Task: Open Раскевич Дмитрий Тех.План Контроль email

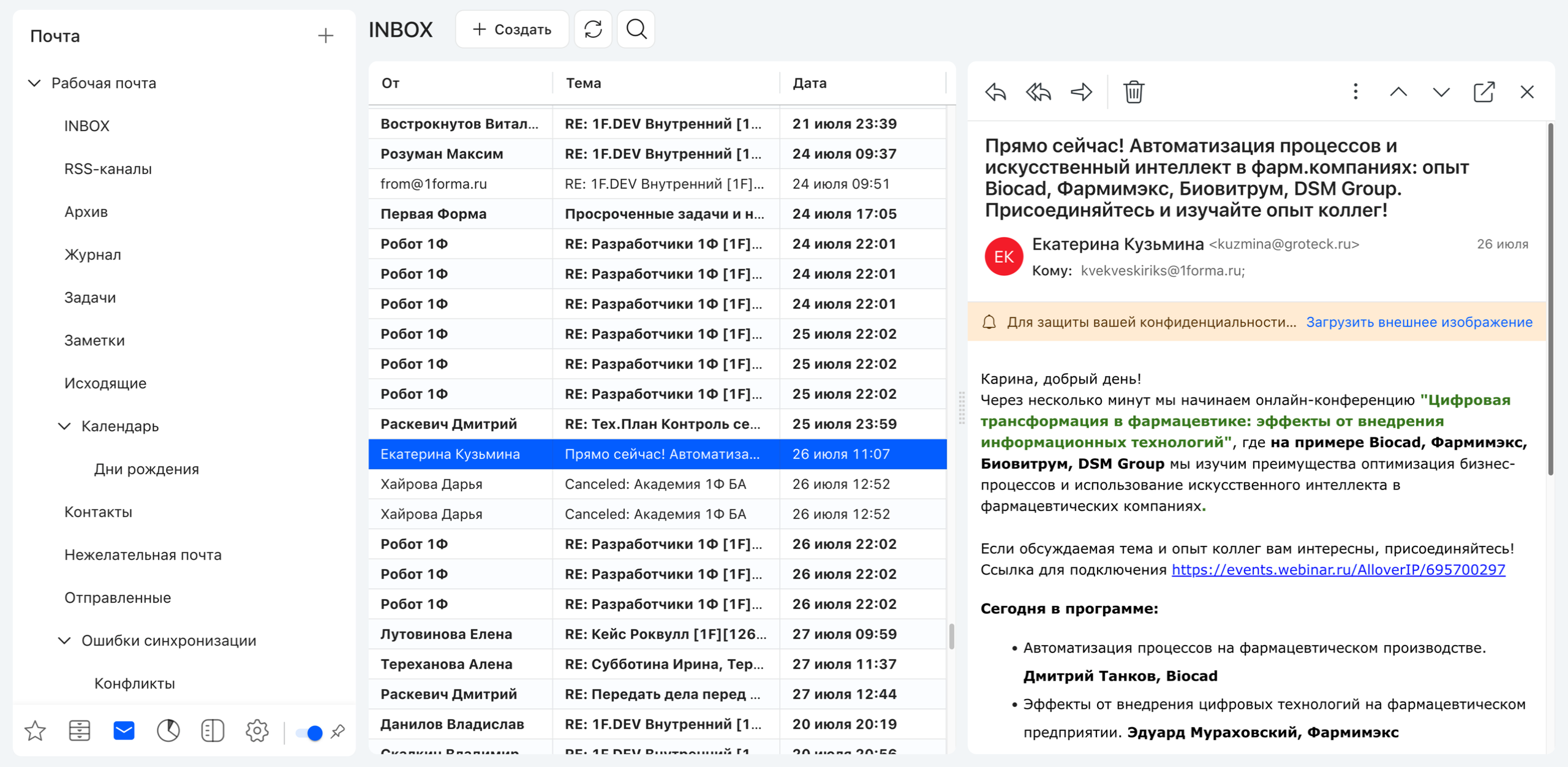Action: 657,424
